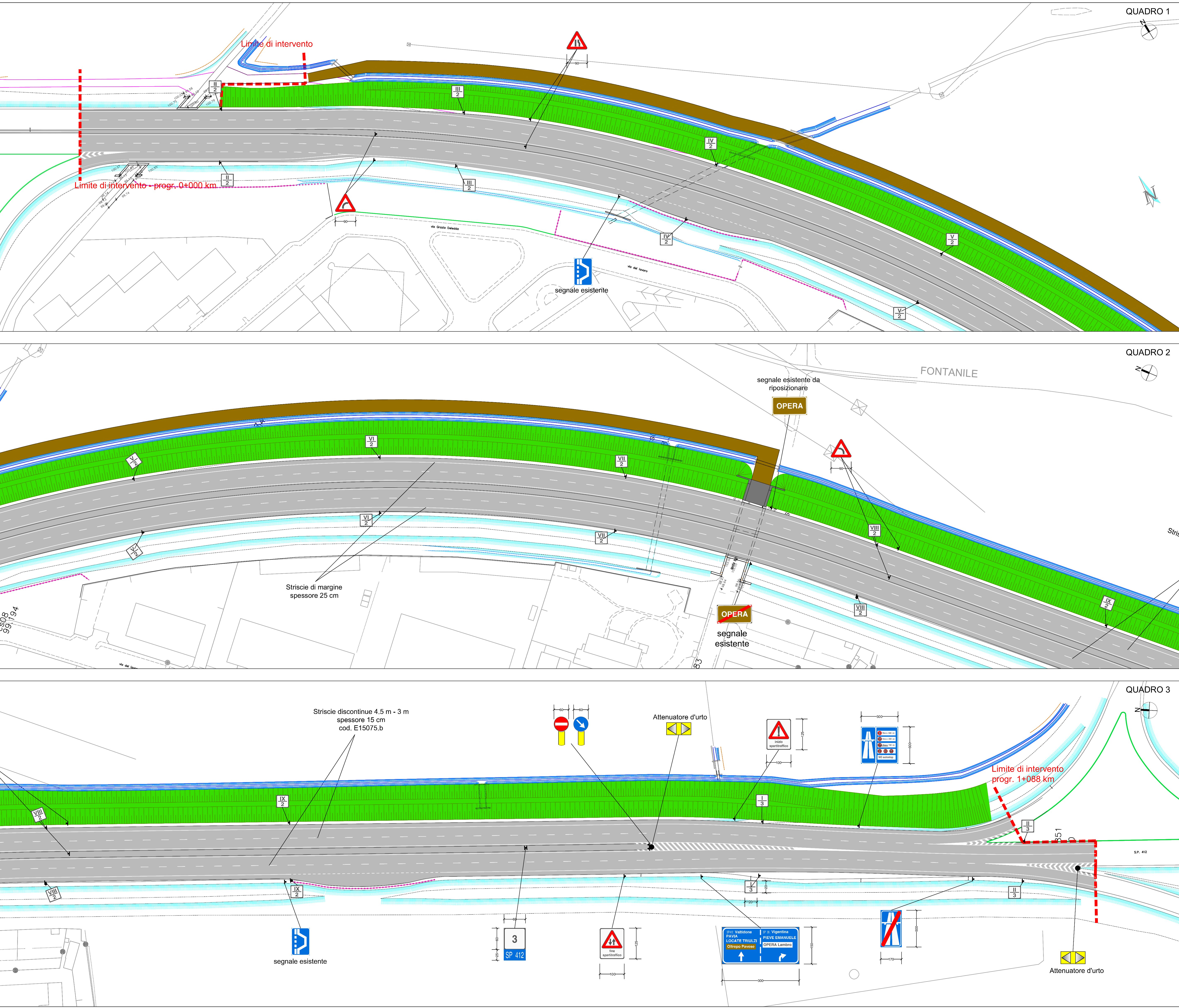Select the blue keep-right arrow sign

pyautogui.click(x=581, y=724)
